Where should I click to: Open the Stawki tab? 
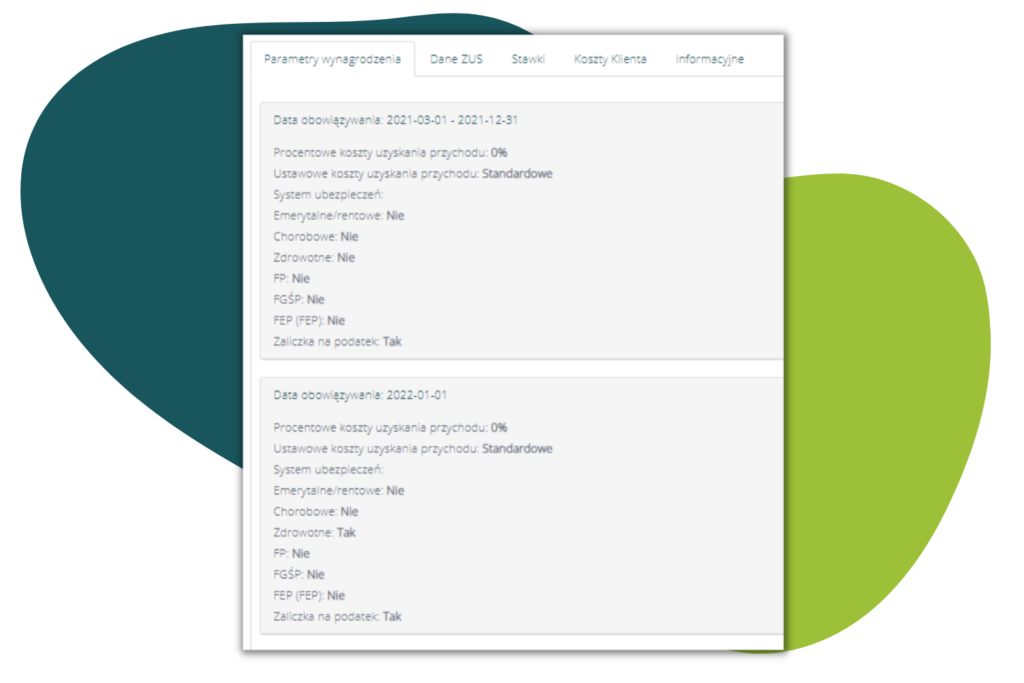pyautogui.click(x=528, y=59)
